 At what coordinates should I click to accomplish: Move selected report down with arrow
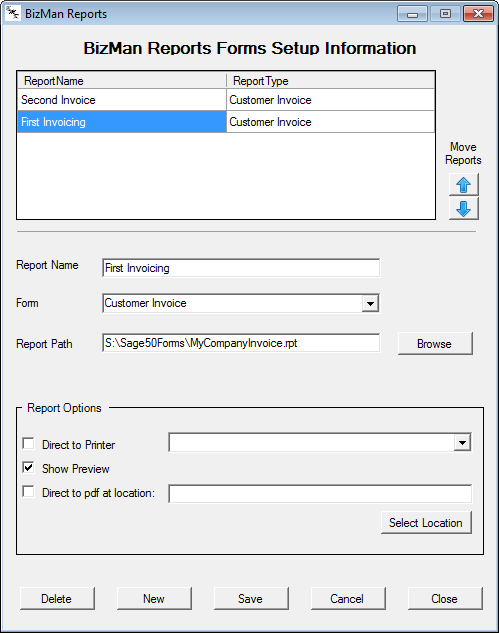pos(463,209)
